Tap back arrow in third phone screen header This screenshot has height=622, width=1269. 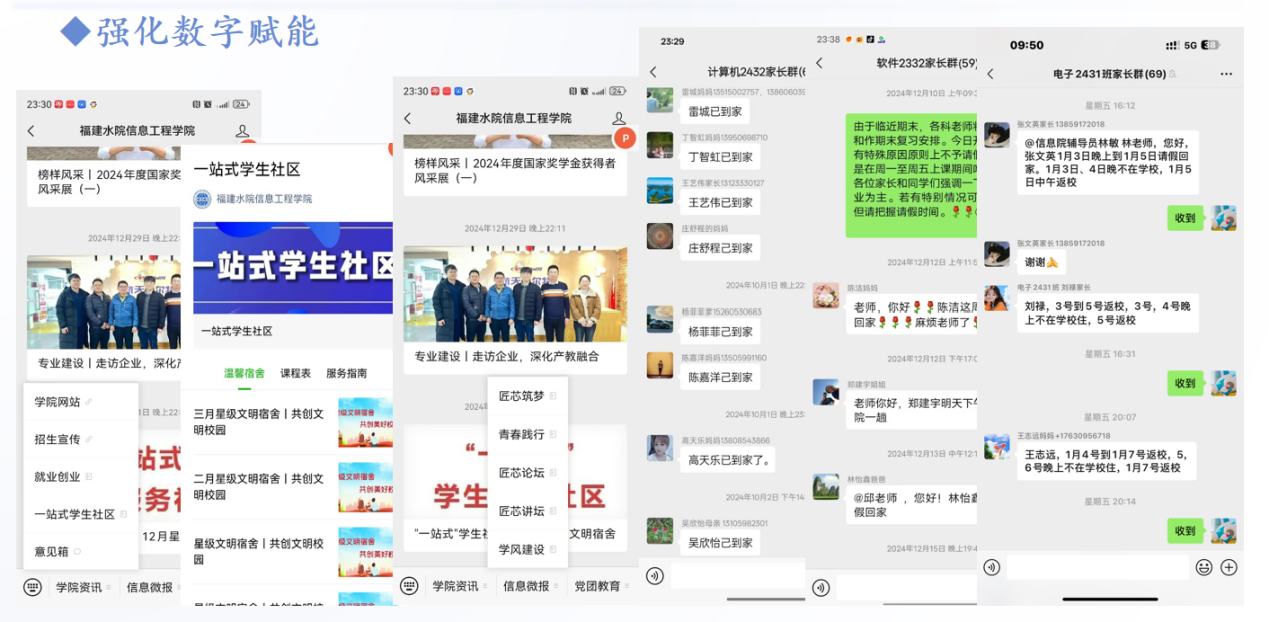407,118
